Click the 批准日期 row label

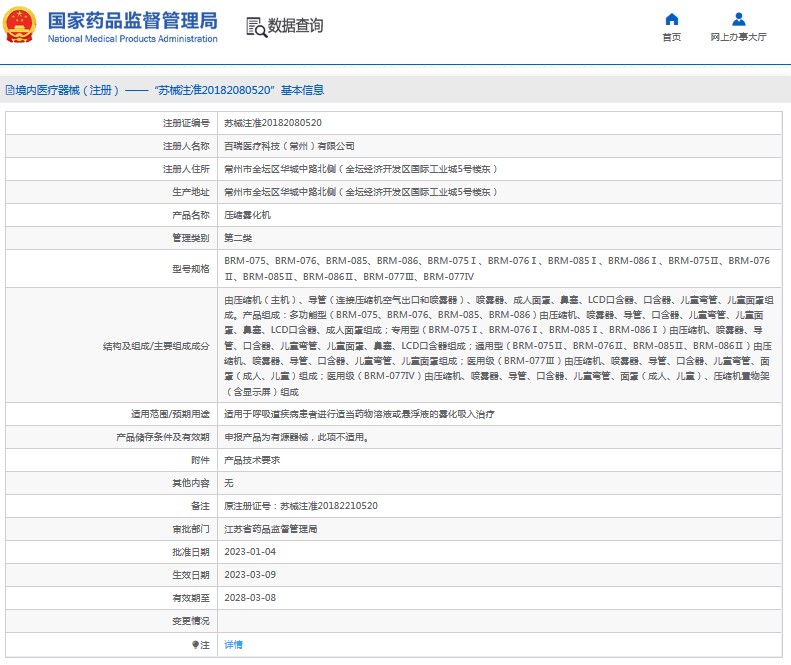click(x=191, y=552)
